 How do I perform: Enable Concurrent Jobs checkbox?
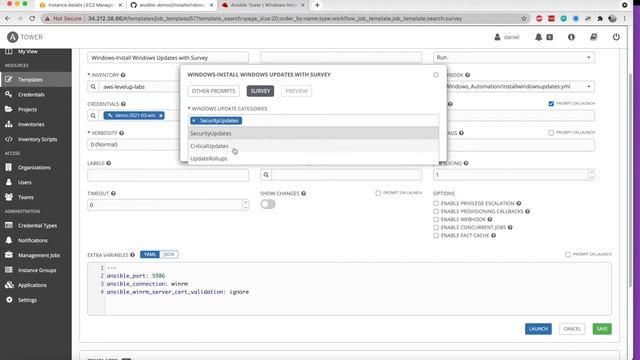(x=436, y=227)
